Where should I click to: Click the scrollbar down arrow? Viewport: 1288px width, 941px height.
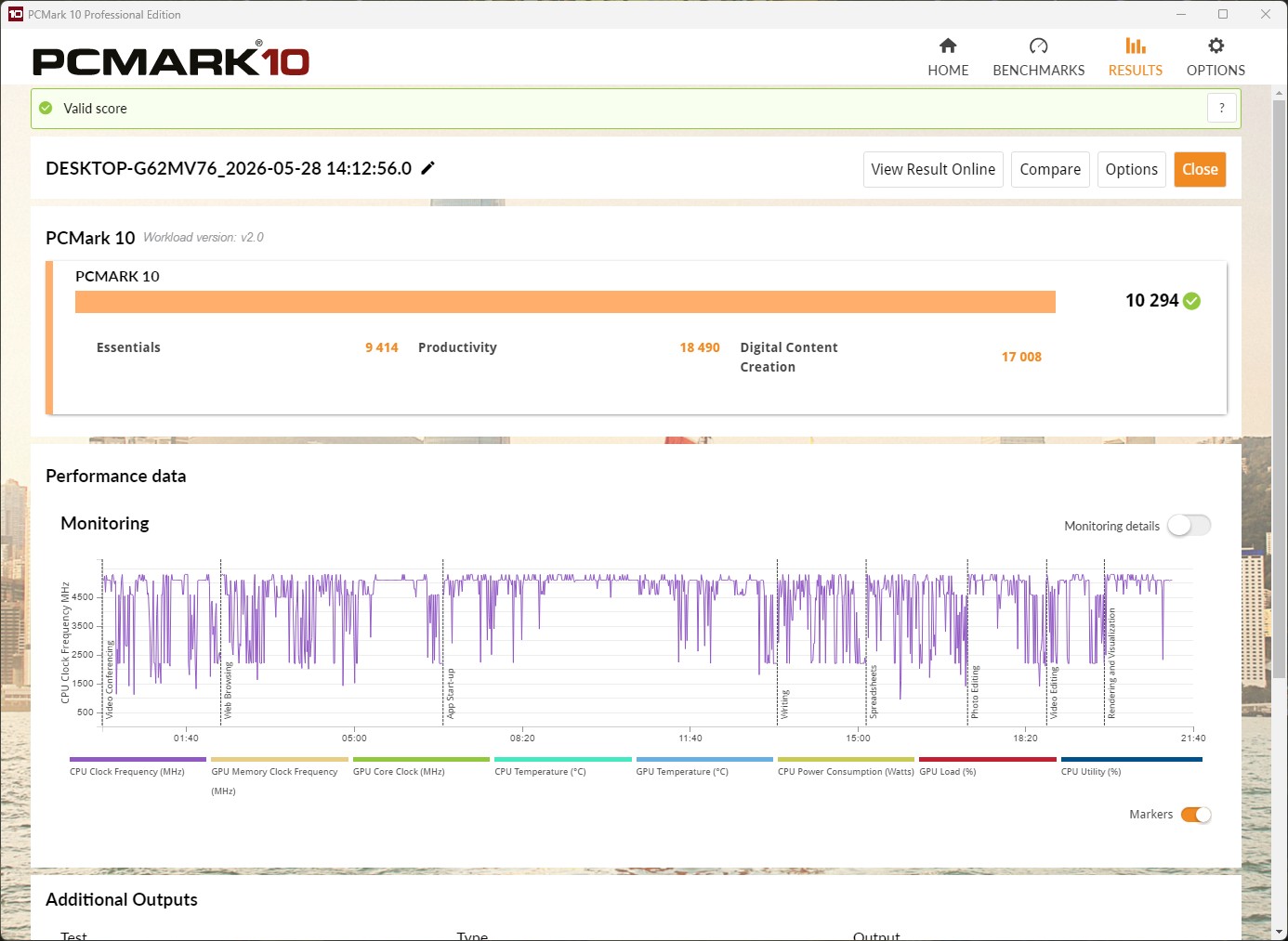(x=1279, y=932)
